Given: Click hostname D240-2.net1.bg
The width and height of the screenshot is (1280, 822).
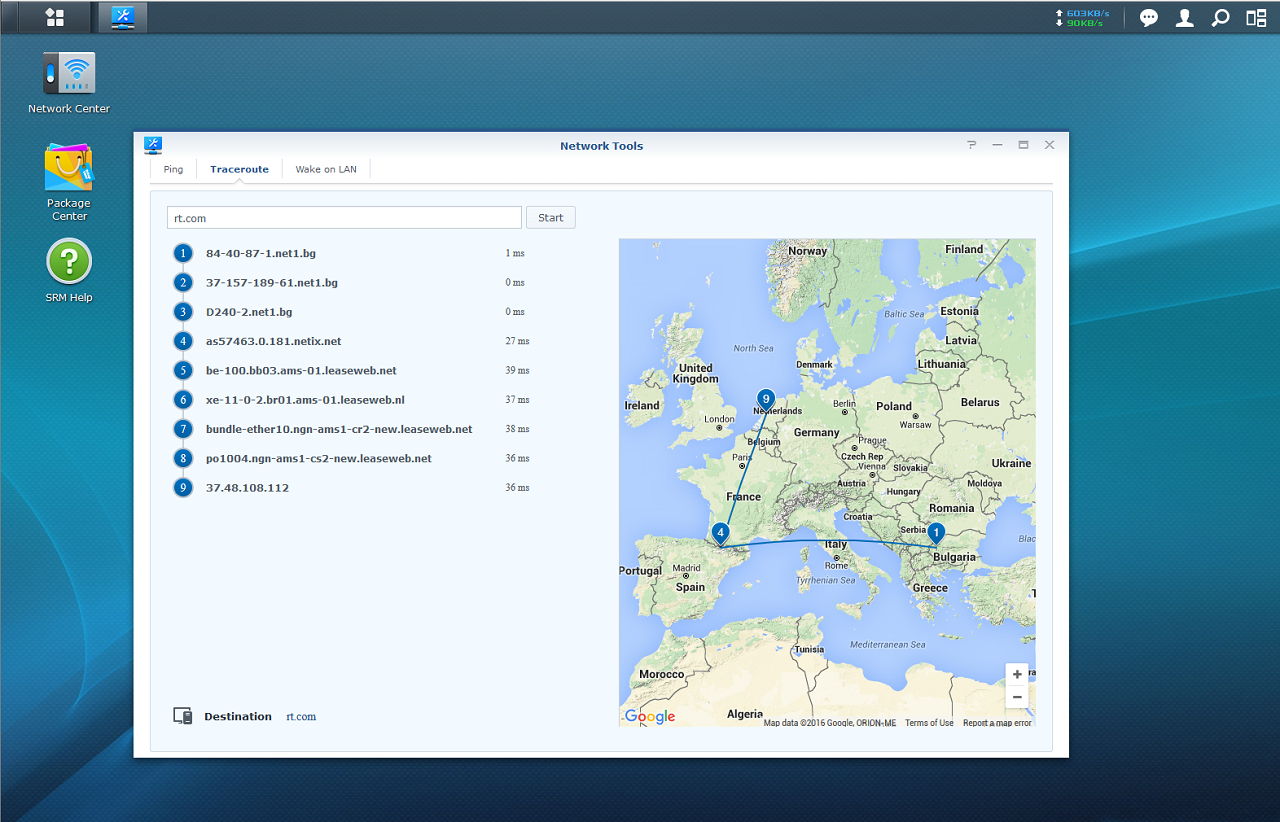Looking at the screenshot, I should coord(249,312).
